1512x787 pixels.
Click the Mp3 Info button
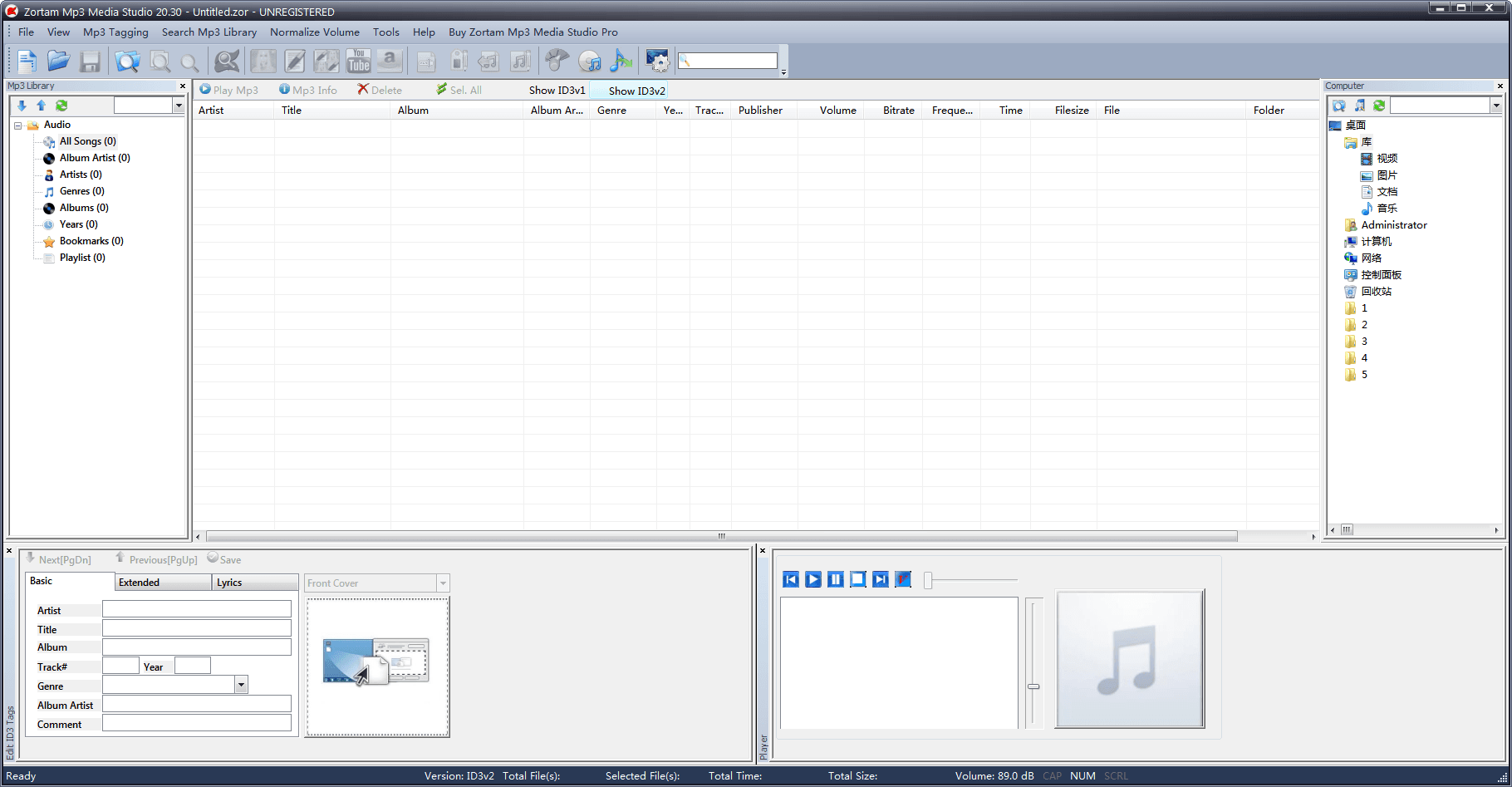[308, 90]
